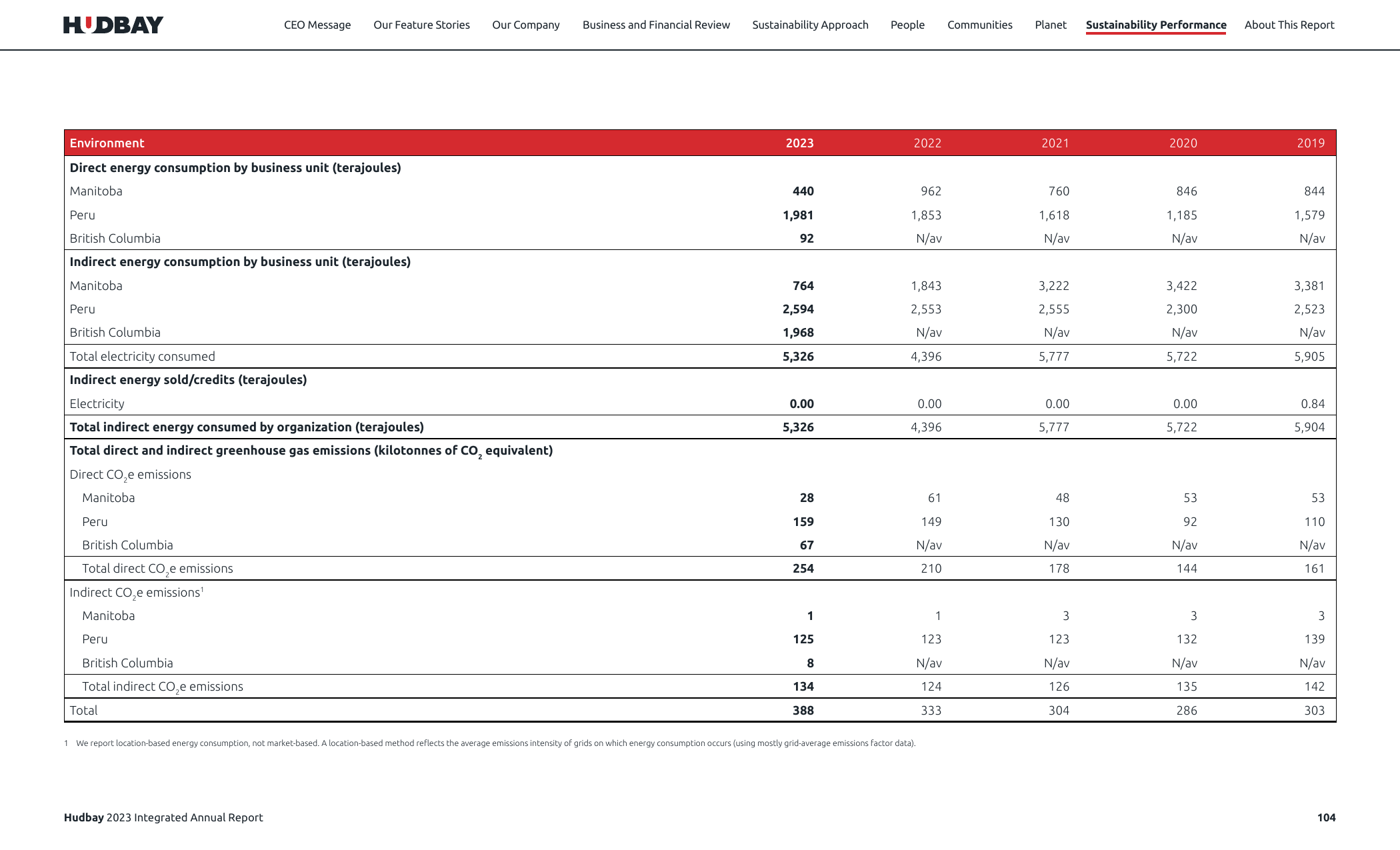The height and width of the screenshot is (850, 1400).
Task: Select total indirect emissions 2019 value 142
Action: point(1314,687)
